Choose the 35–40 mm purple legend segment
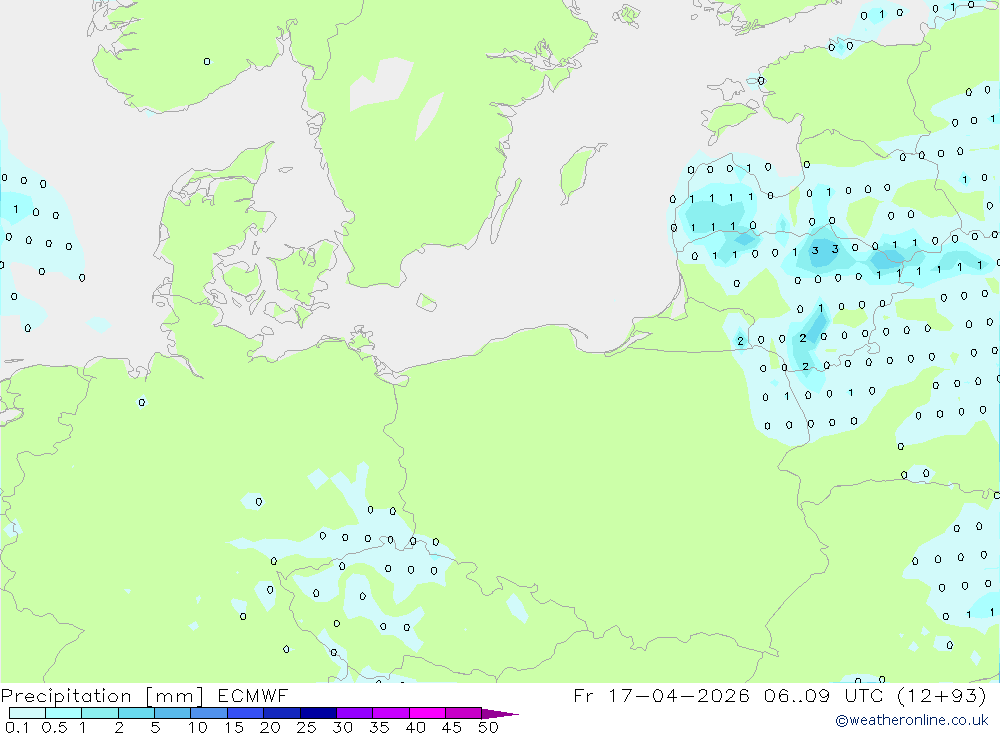The image size is (1000, 733). click(391, 713)
